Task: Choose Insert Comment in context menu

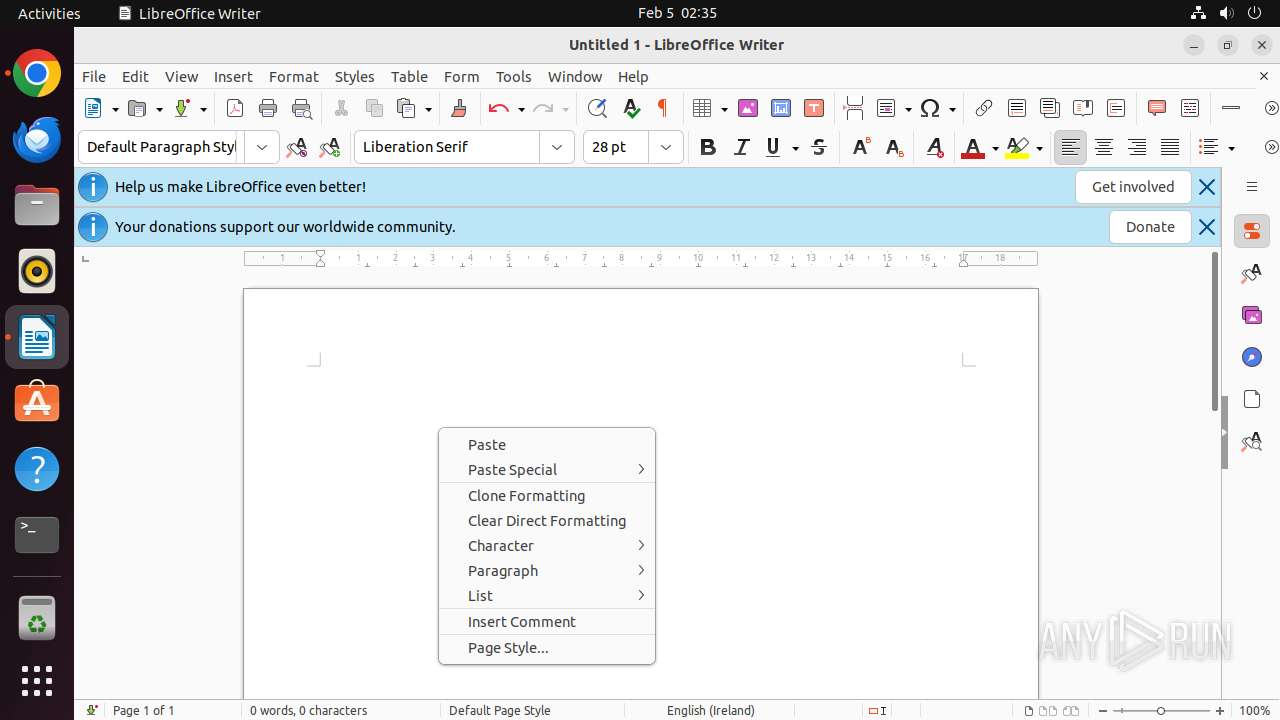Action: coord(547,622)
